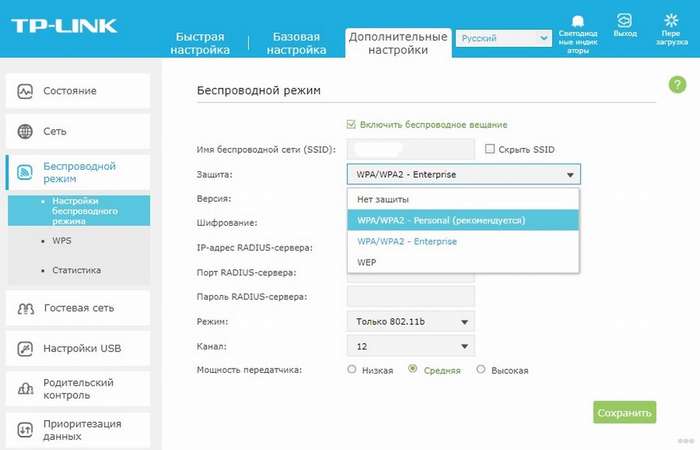Expand the Режим 802.11b dropdown
The width and height of the screenshot is (700, 450).
click(x=410, y=321)
